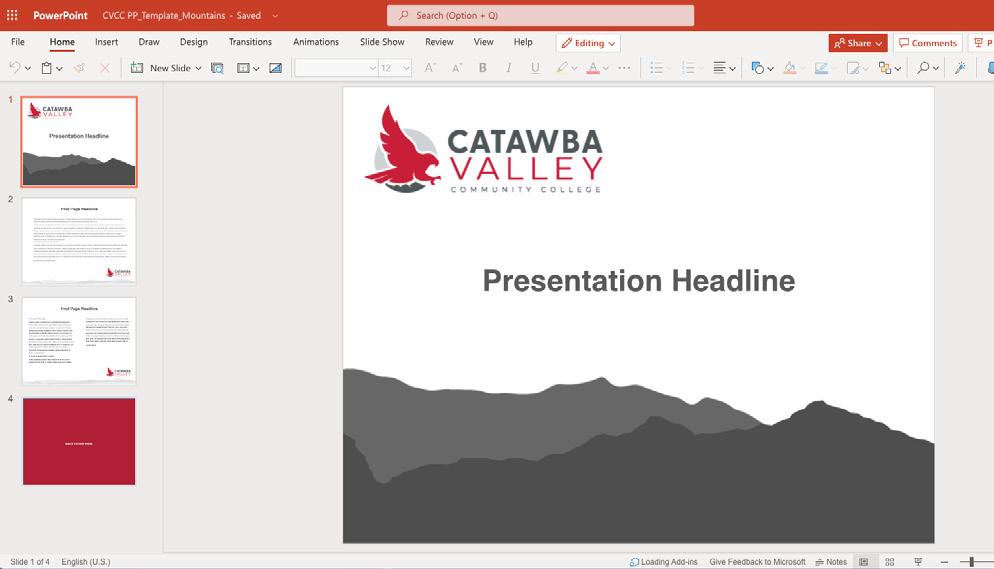This screenshot has width=994, height=569.
Task: Open the Editing mode dropdown
Action: [588, 43]
